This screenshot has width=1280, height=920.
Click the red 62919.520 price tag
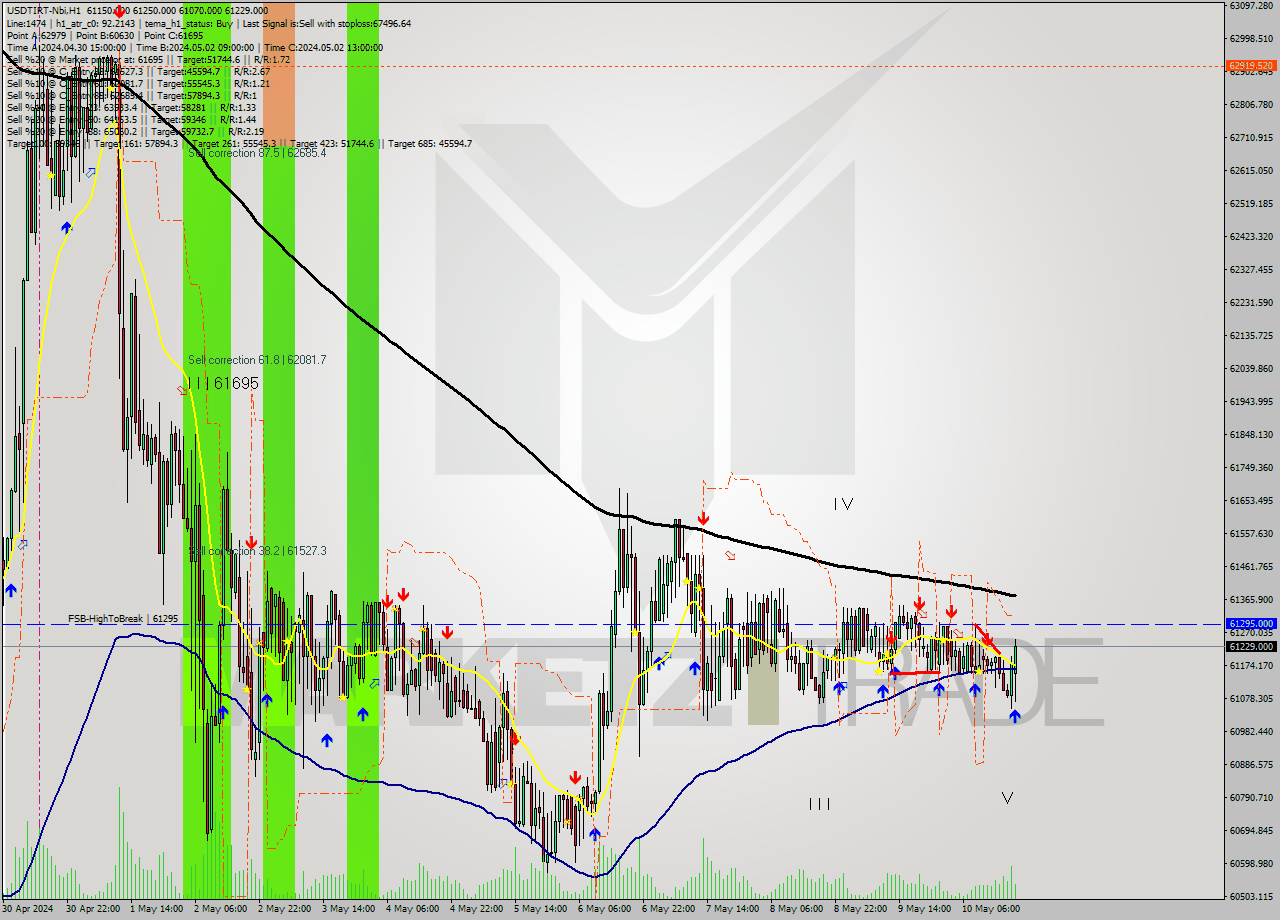click(x=1251, y=66)
